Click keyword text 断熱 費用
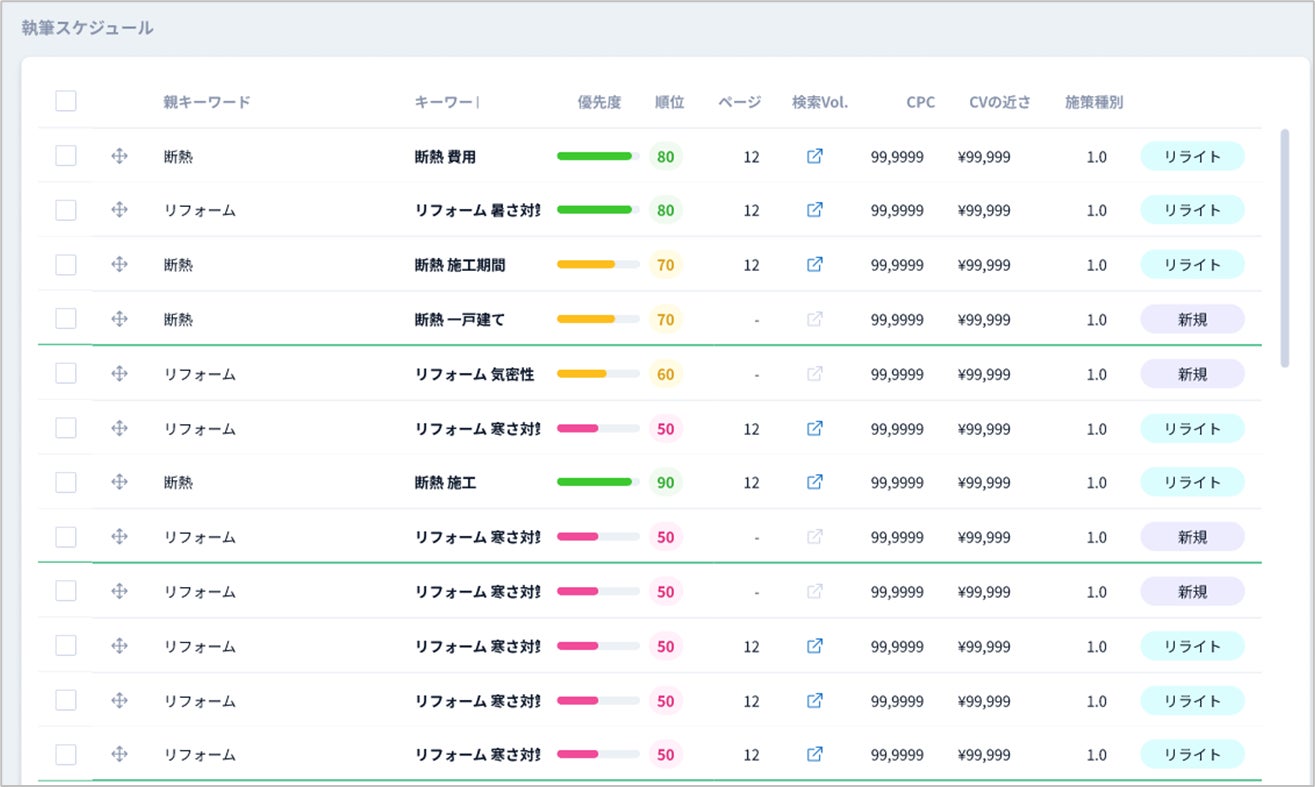1315x787 pixels. point(445,156)
